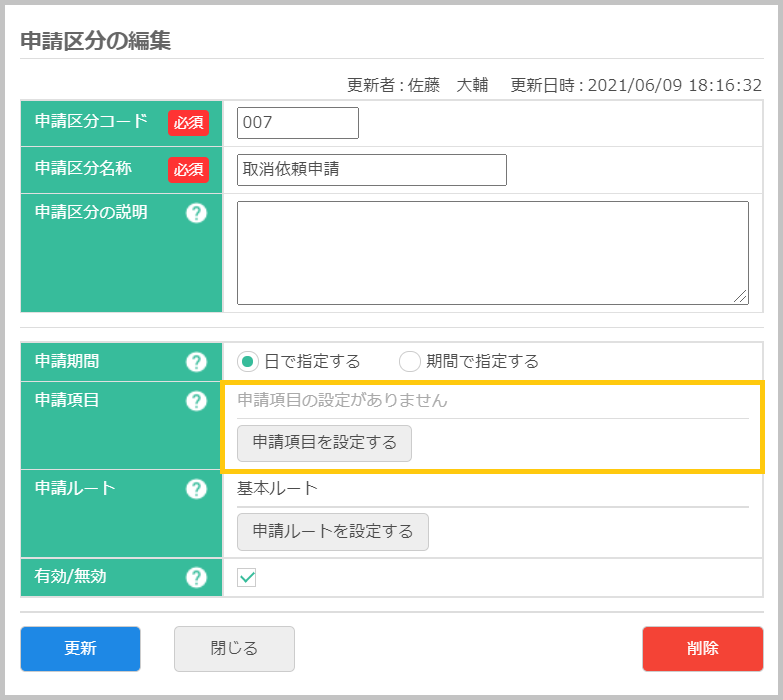Open help icon for 有効/無効
Screen dimensions: 783x700
point(196,577)
